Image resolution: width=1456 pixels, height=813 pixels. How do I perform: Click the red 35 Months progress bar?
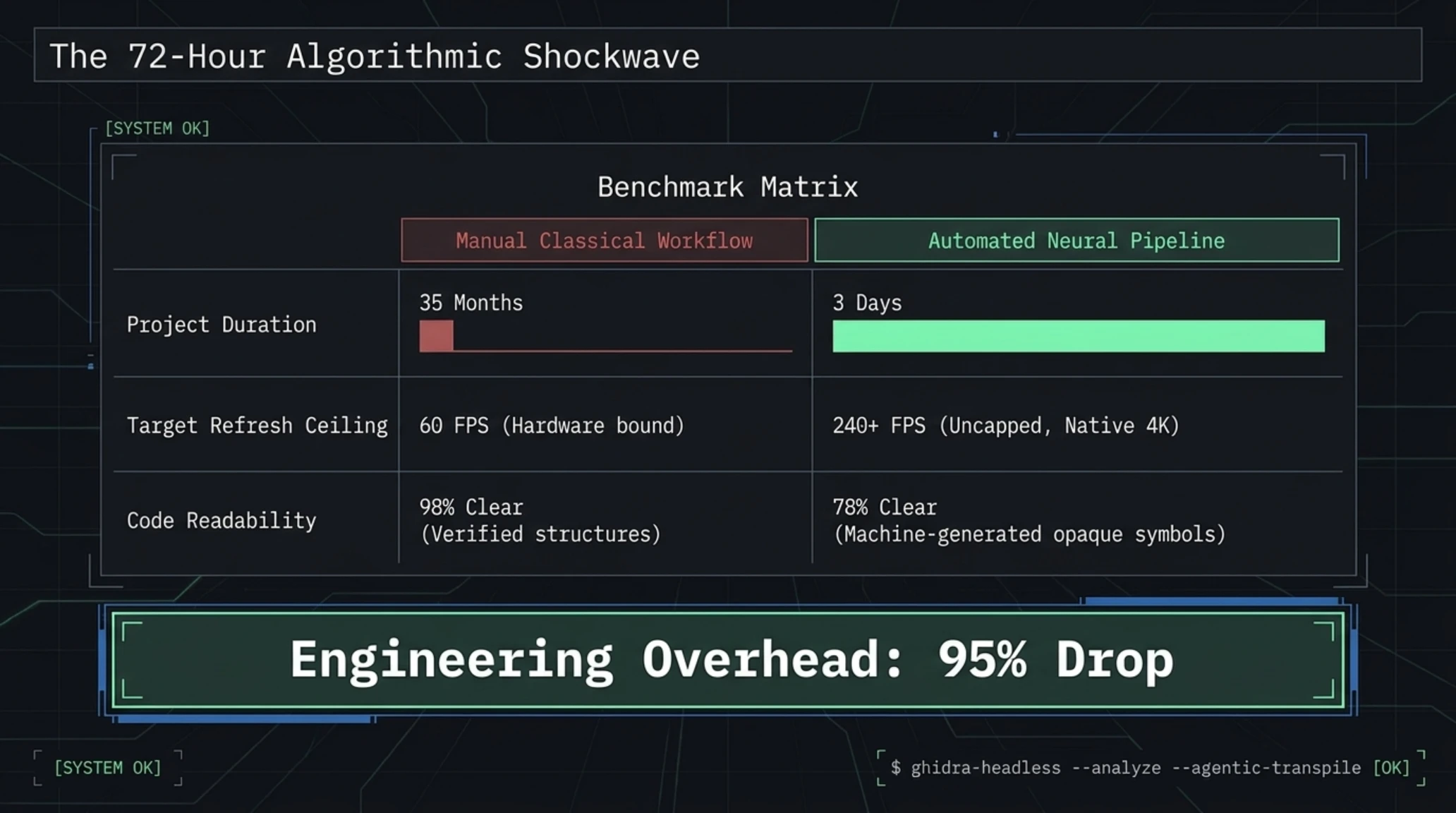pyautogui.click(x=605, y=336)
